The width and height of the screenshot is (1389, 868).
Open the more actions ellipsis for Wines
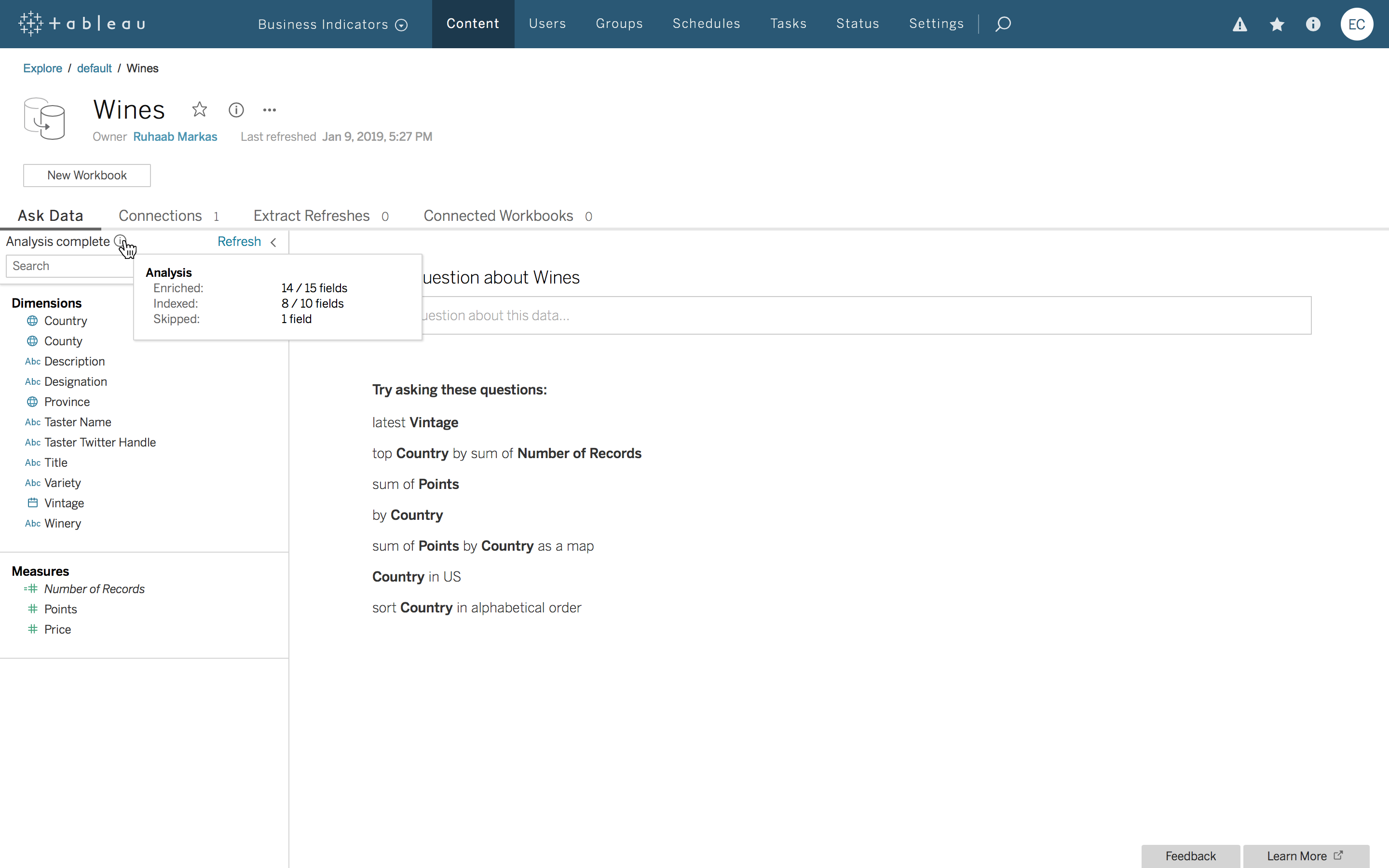click(269, 109)
